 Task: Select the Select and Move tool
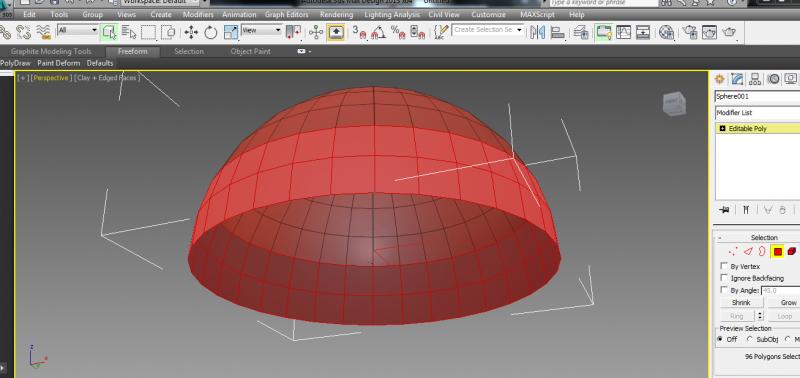point(191,33)
